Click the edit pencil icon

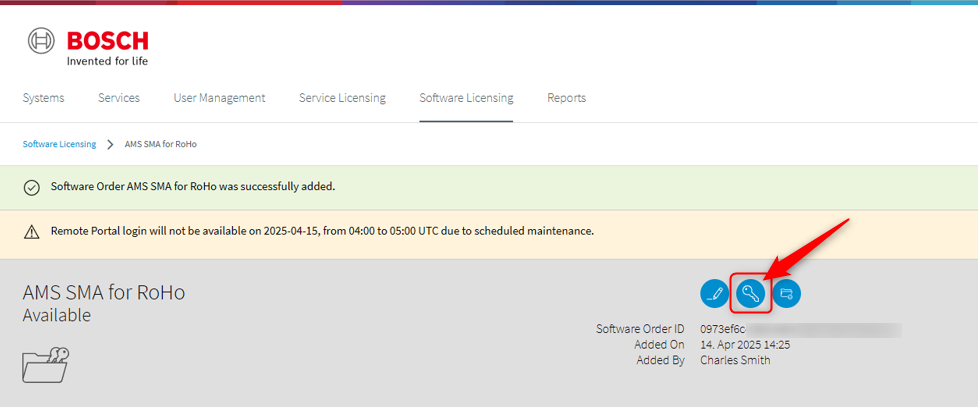(715, 293)
